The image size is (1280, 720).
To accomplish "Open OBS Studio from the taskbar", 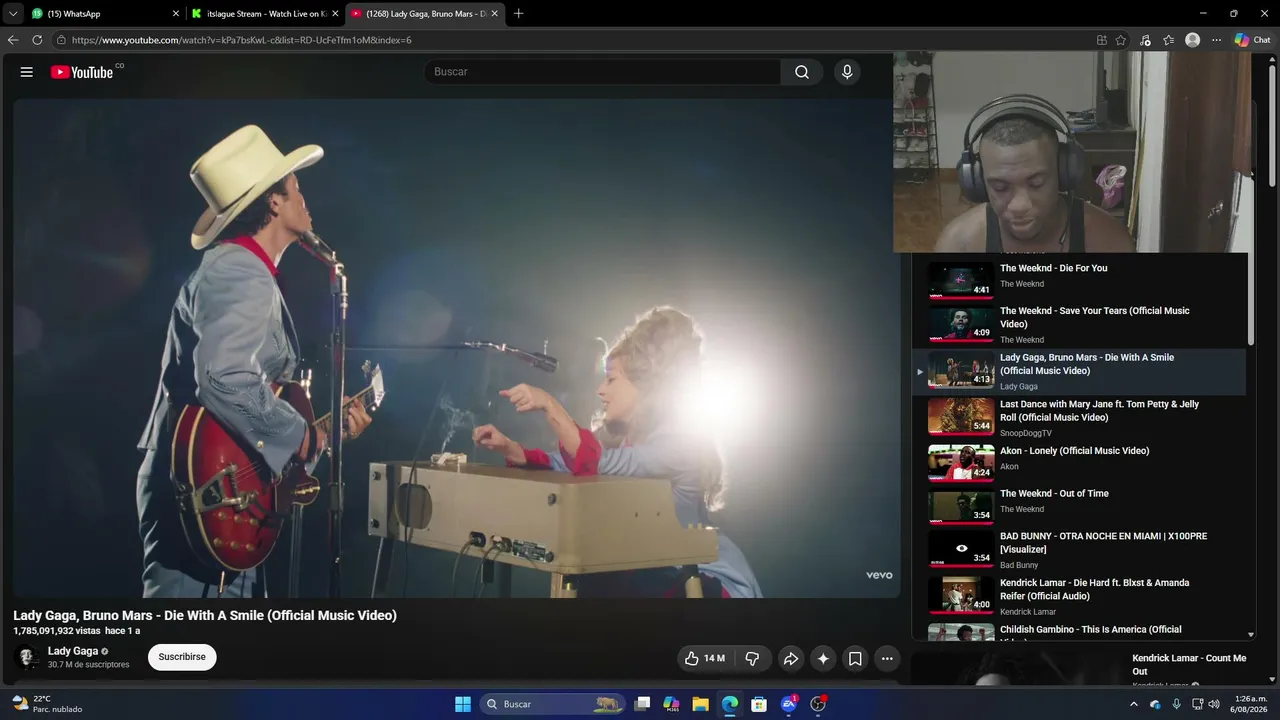I will click(x=818, y=704).
